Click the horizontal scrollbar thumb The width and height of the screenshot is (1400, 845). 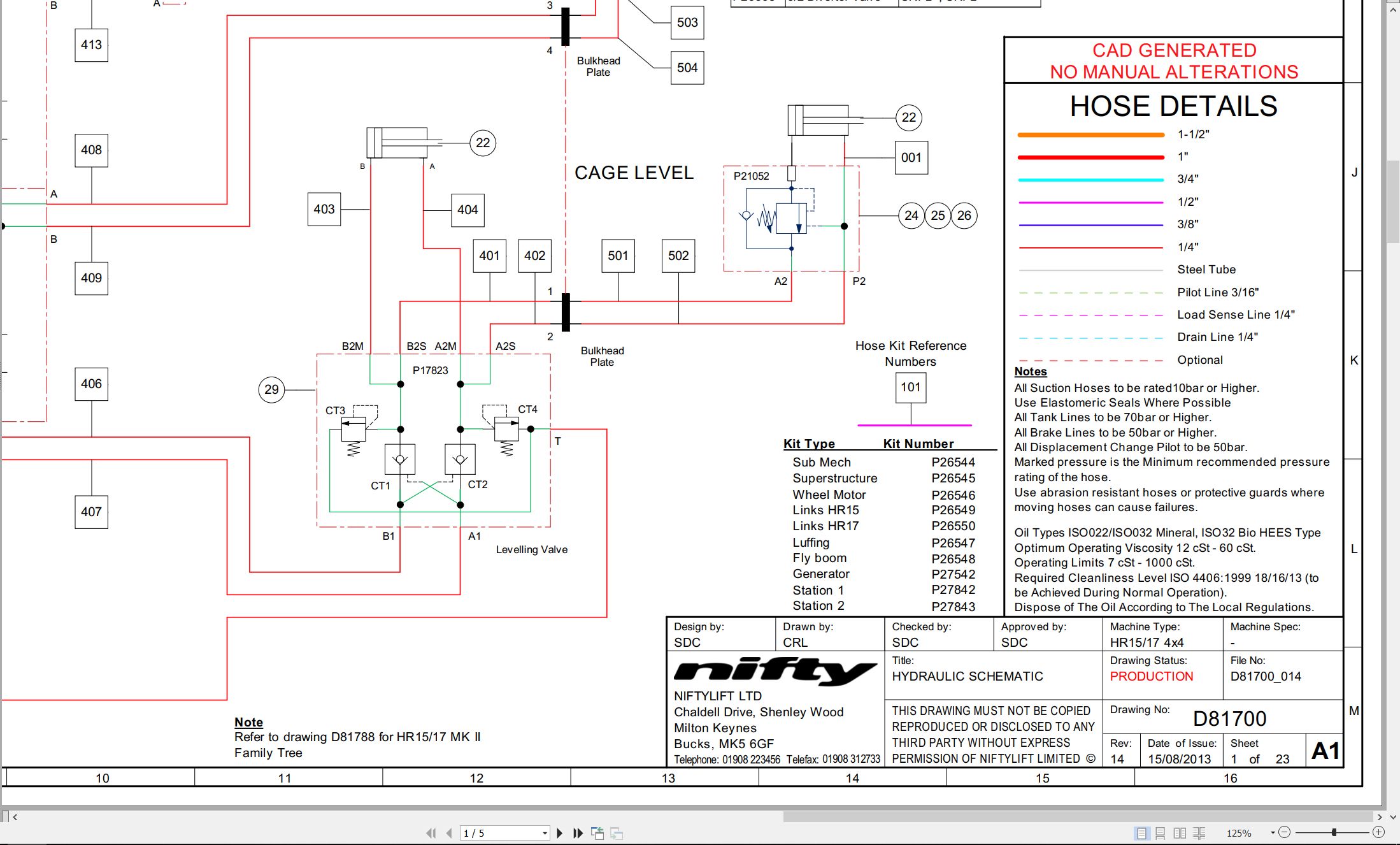1078,816
